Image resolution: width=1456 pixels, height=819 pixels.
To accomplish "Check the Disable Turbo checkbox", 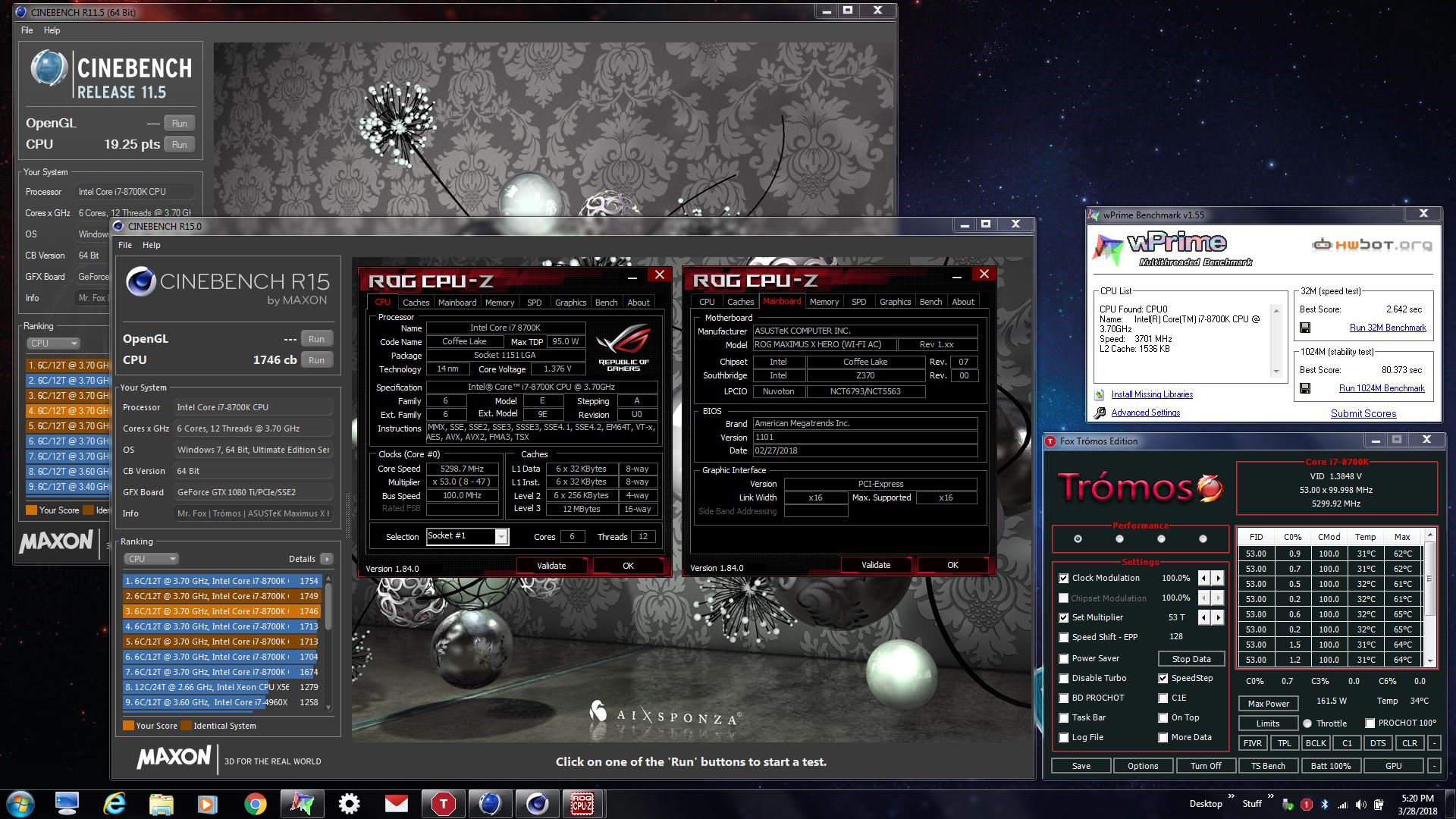I will [x=1064, y=678].
